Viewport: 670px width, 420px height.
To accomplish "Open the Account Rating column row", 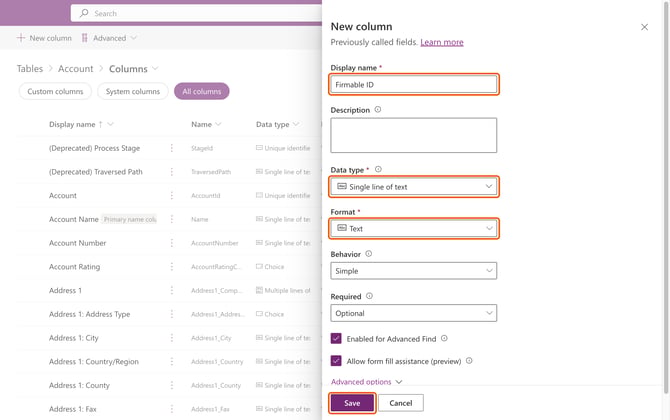I will [169, 267].
